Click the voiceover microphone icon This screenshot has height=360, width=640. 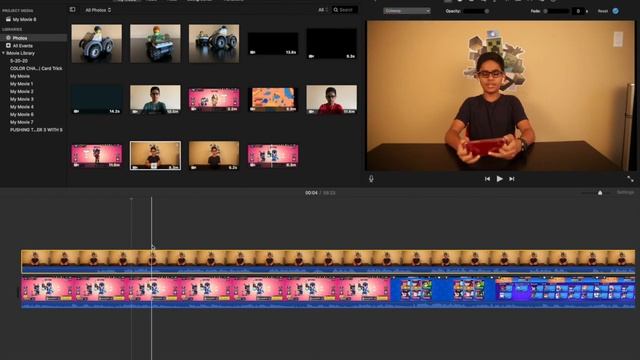coord(371,179)
